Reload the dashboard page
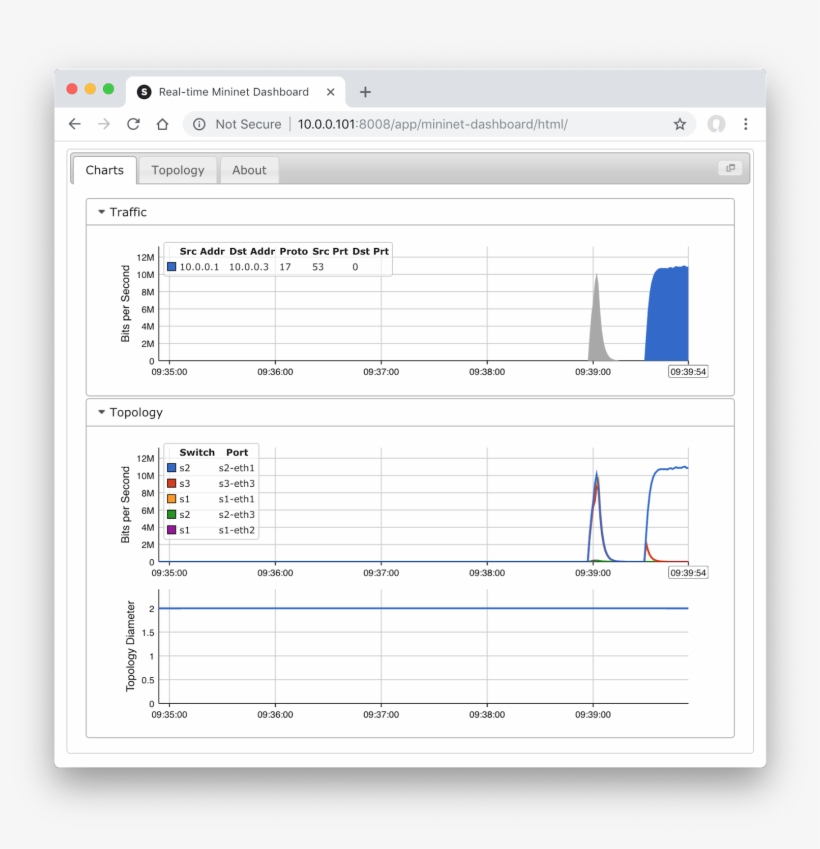This screenshot has width=820, height=849. tap(133, 124)
